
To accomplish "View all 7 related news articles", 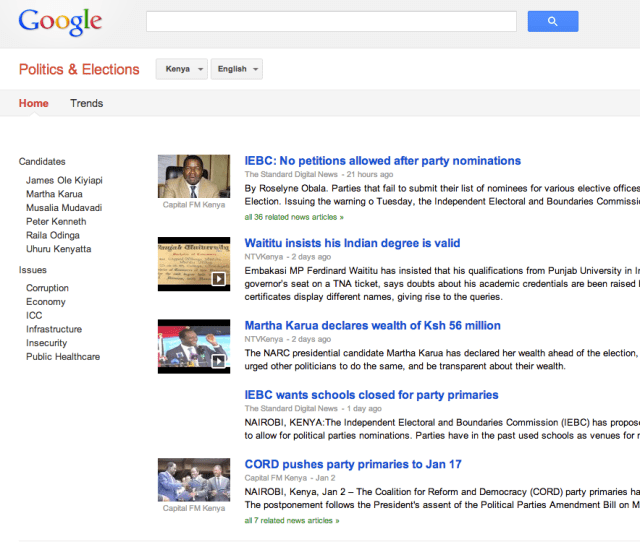I will pos(292,520).
